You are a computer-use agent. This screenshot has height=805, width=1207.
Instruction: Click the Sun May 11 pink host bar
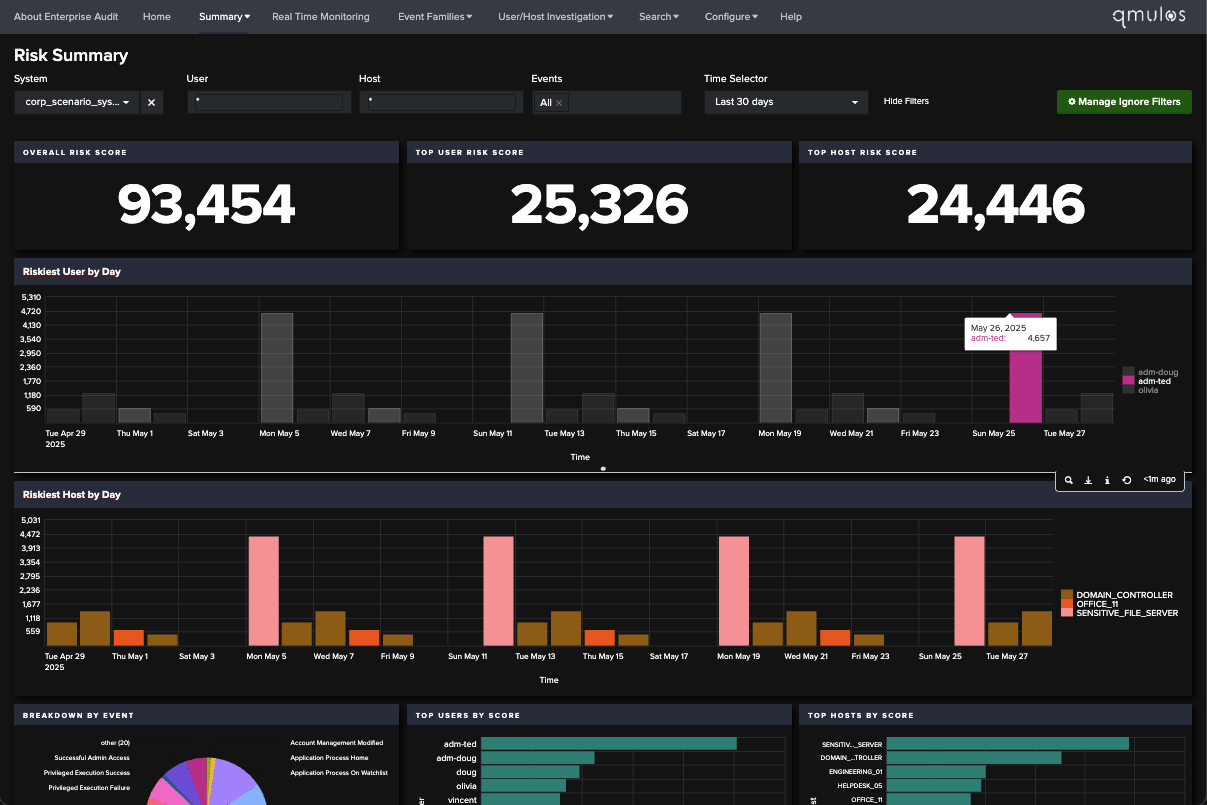coord(498,591)
